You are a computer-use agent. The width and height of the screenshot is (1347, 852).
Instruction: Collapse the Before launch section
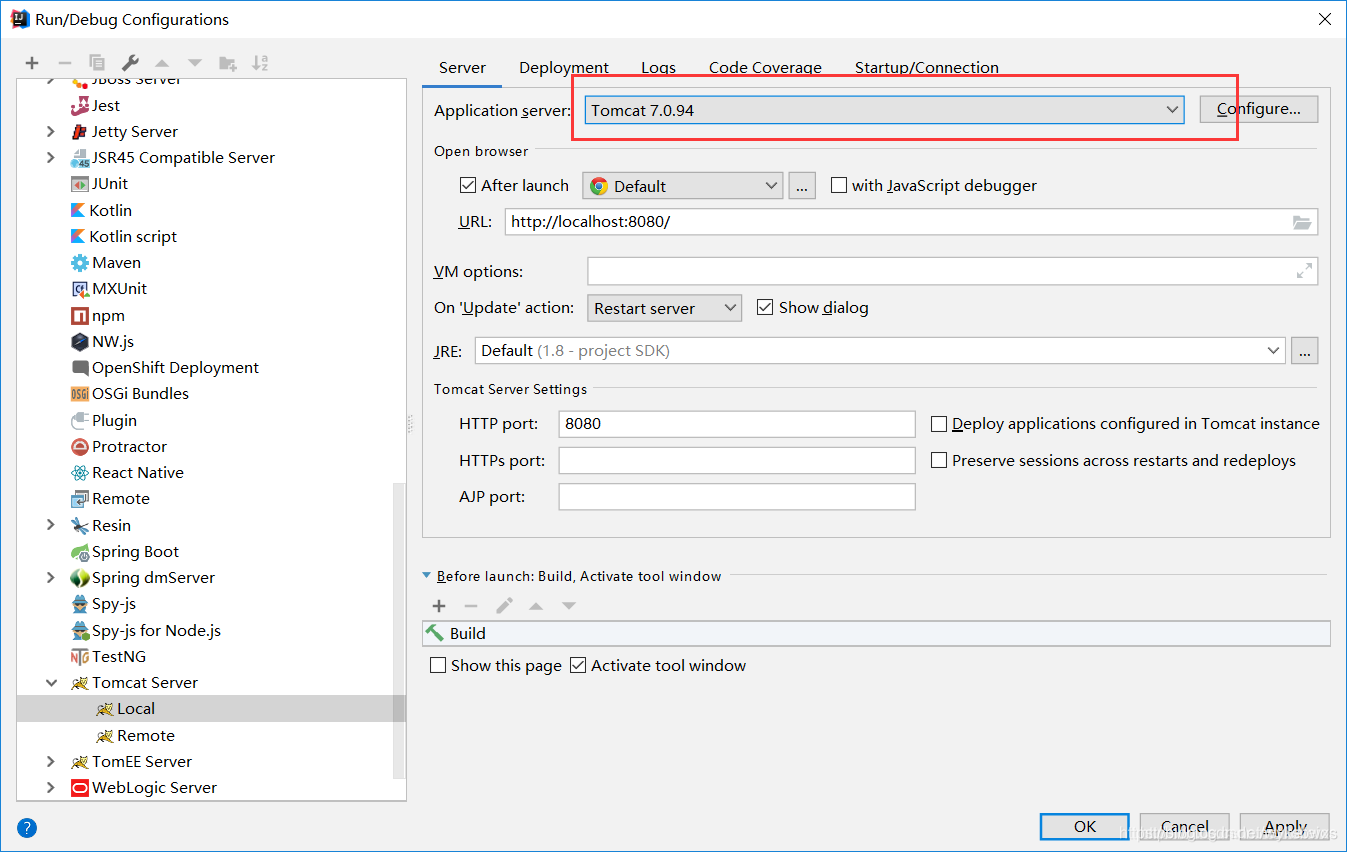coord(427,576)
